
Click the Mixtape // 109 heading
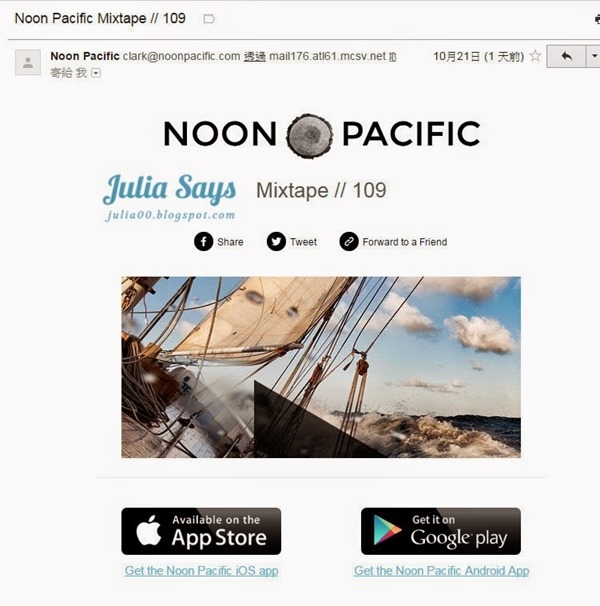[321, 190]
